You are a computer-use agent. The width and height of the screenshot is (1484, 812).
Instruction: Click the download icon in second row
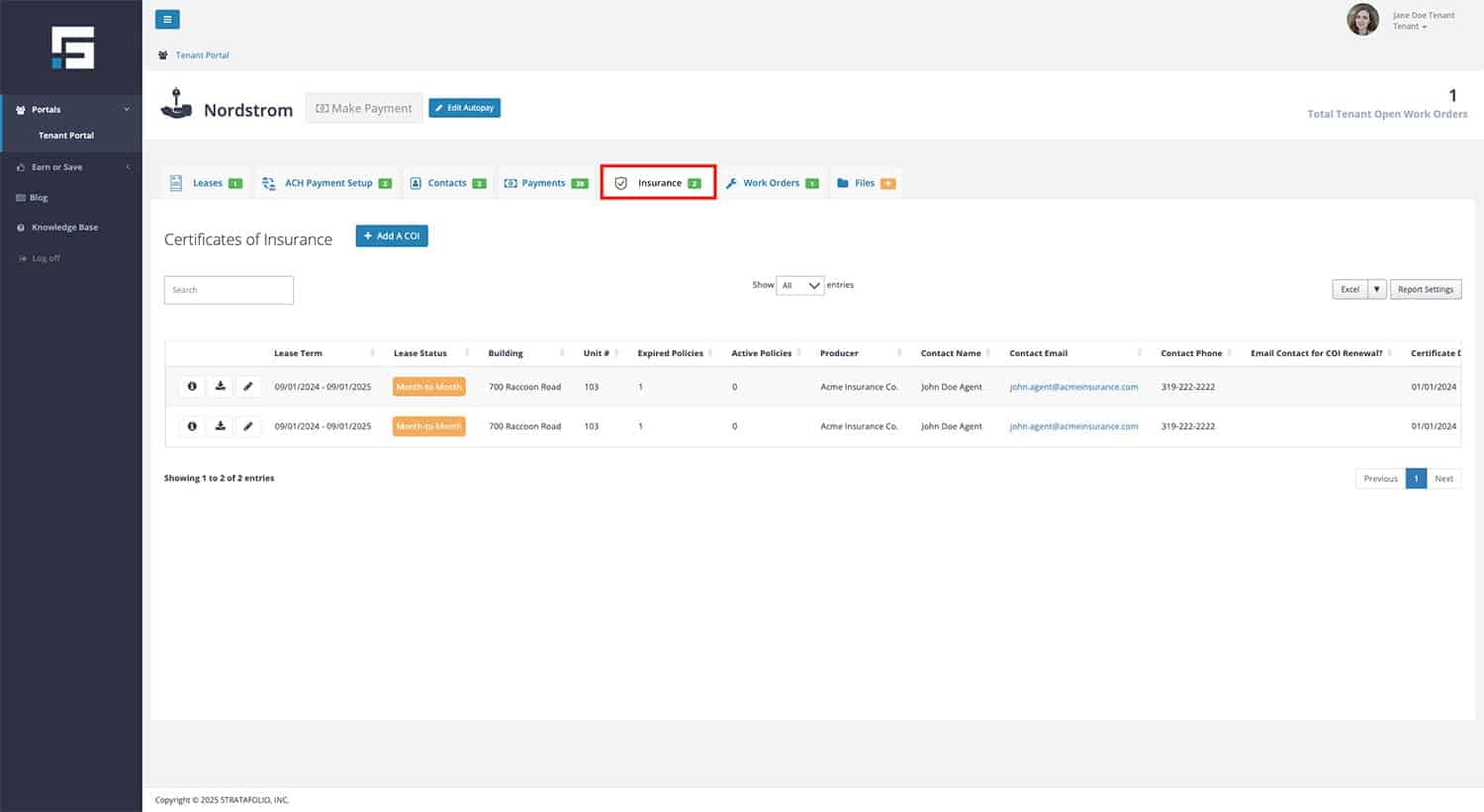(x=221, y=426)
